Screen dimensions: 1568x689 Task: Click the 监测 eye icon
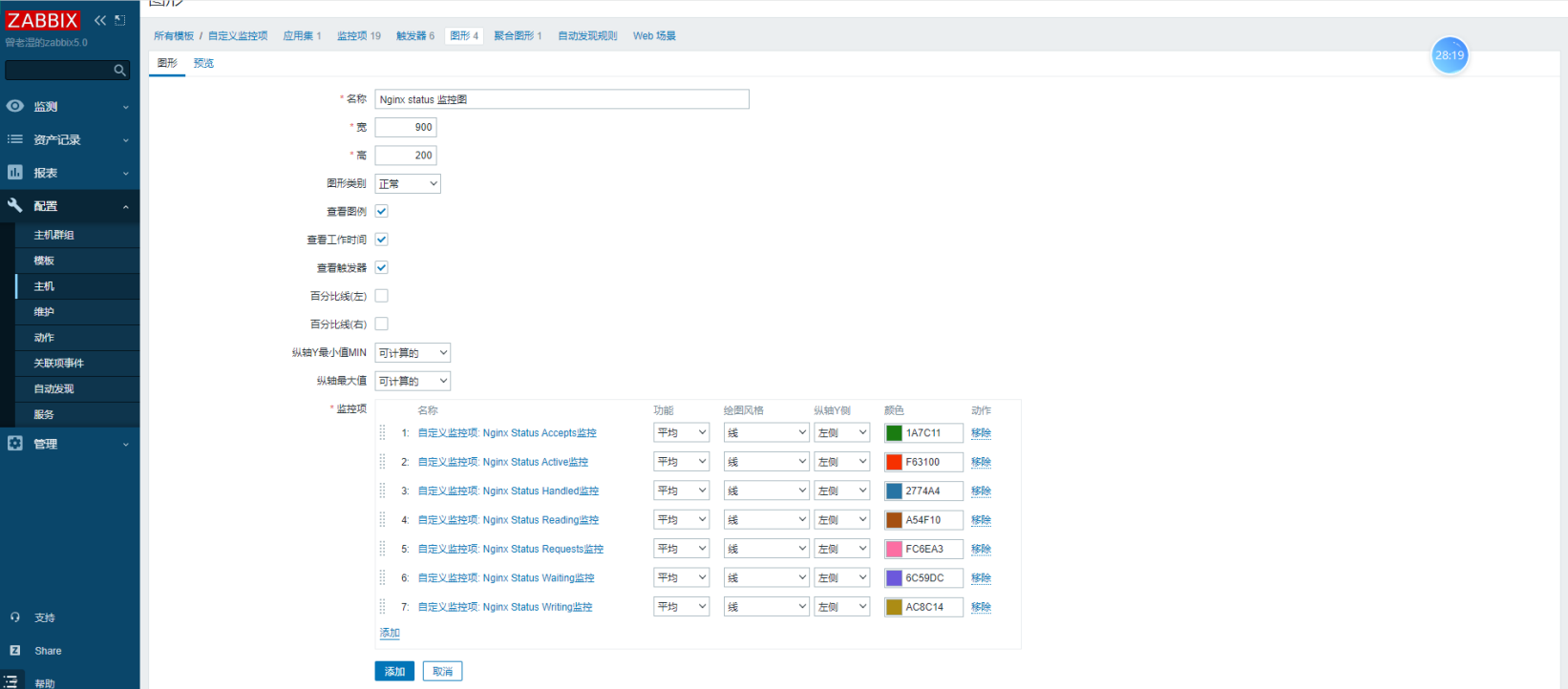click(15, 106)
